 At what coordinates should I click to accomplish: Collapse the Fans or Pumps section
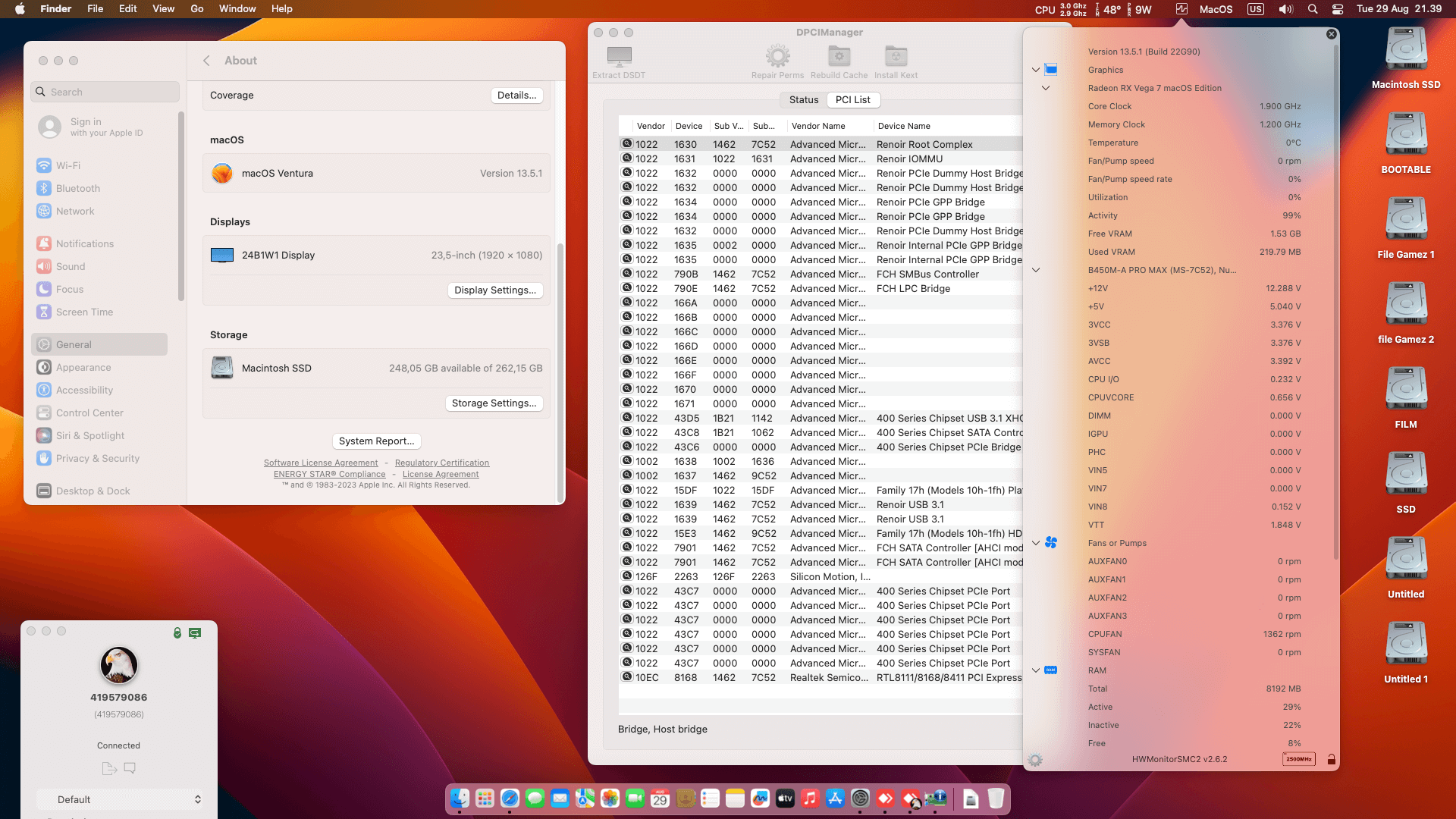(x=1036, y=543)
